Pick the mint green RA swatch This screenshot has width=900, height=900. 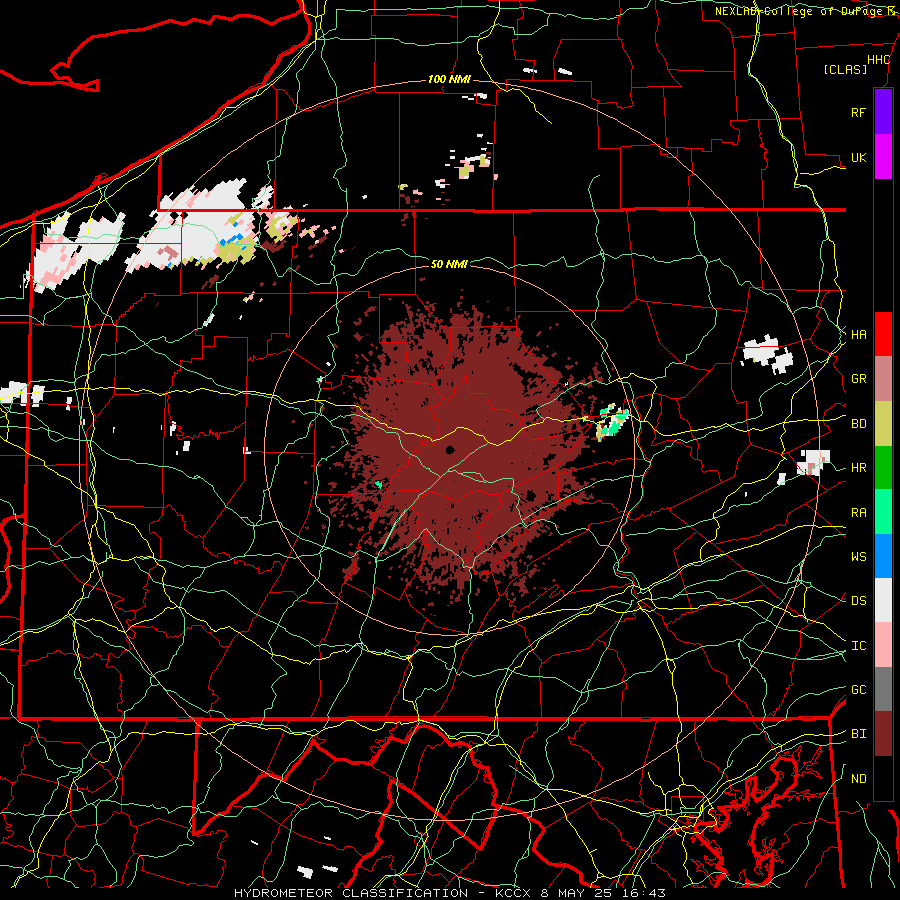click(x=883, y=512)
